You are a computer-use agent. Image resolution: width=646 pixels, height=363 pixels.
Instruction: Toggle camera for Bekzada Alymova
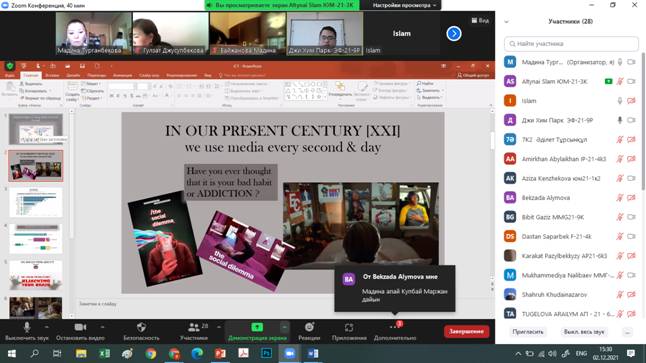click(x=631, y=198)
